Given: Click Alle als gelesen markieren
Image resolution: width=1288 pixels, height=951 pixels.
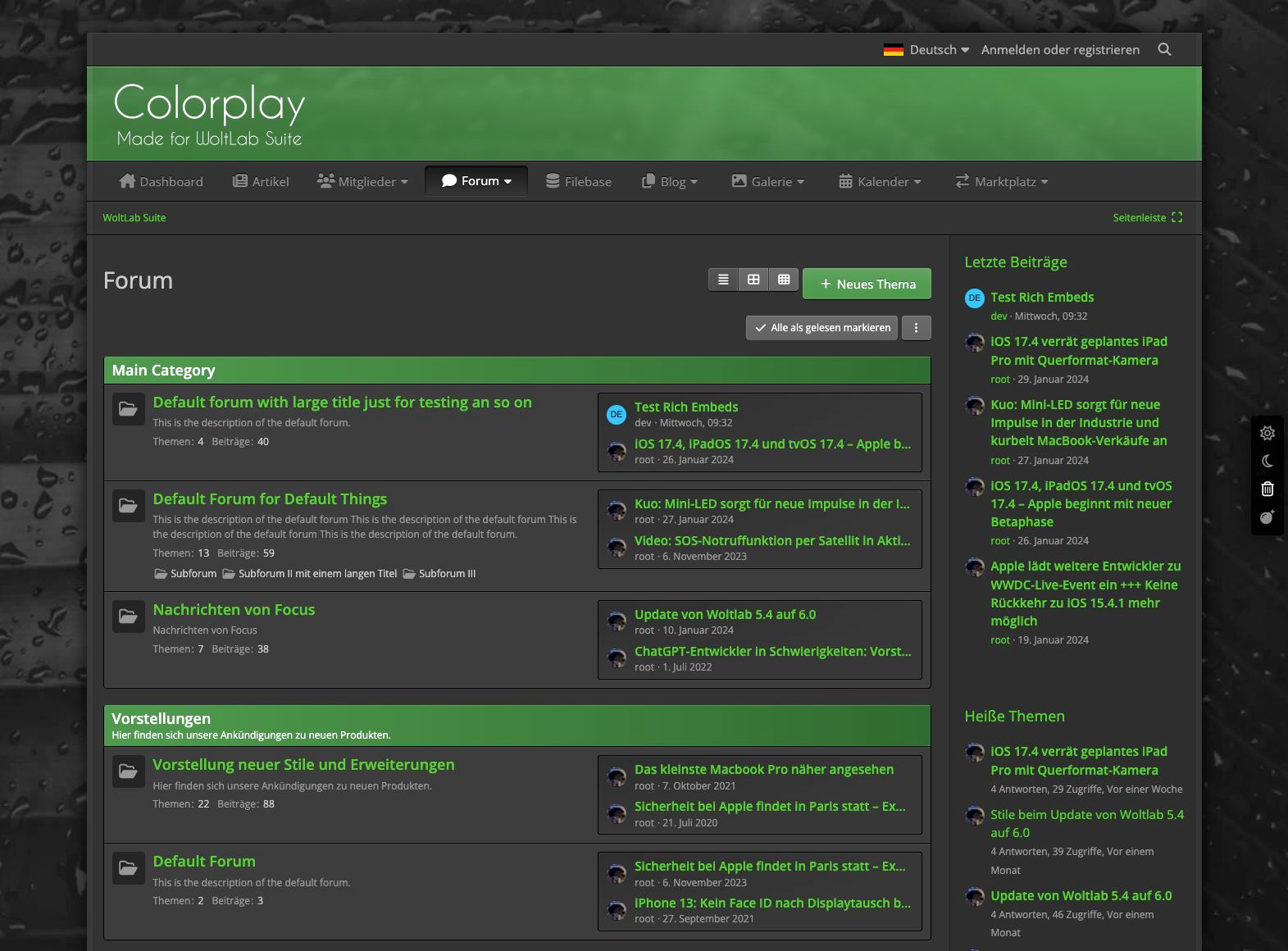Looking at the screenshot, I should click(821, 328).
